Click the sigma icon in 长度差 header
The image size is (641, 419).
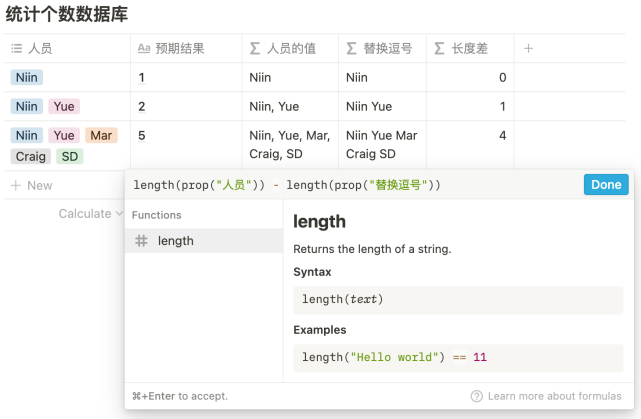(441, 48)
